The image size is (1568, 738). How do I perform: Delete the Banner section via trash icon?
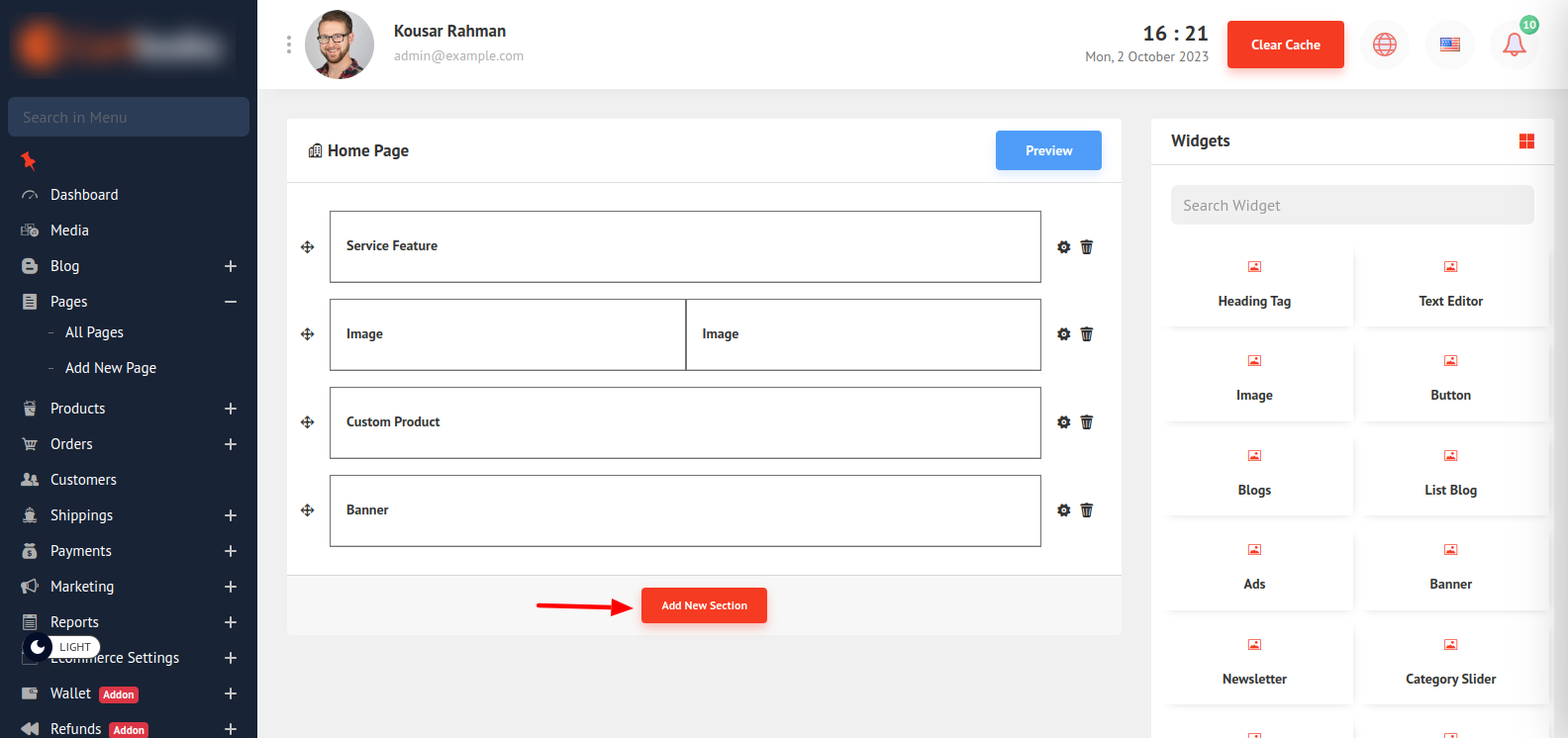pos(1086,510)
